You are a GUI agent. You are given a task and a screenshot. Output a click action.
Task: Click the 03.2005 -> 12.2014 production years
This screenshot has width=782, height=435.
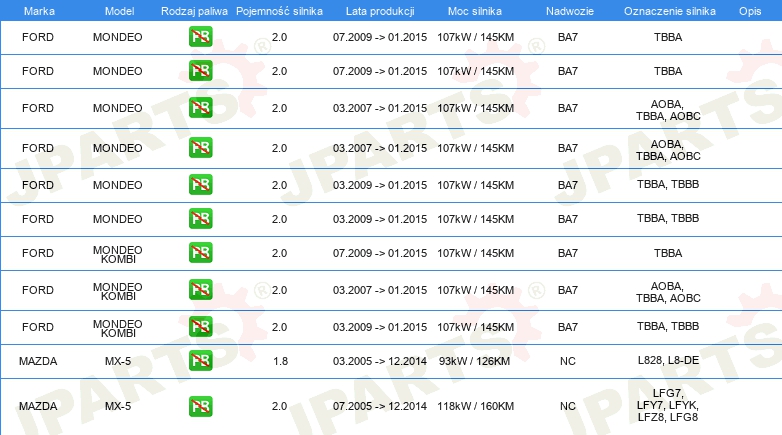point(380,361)
